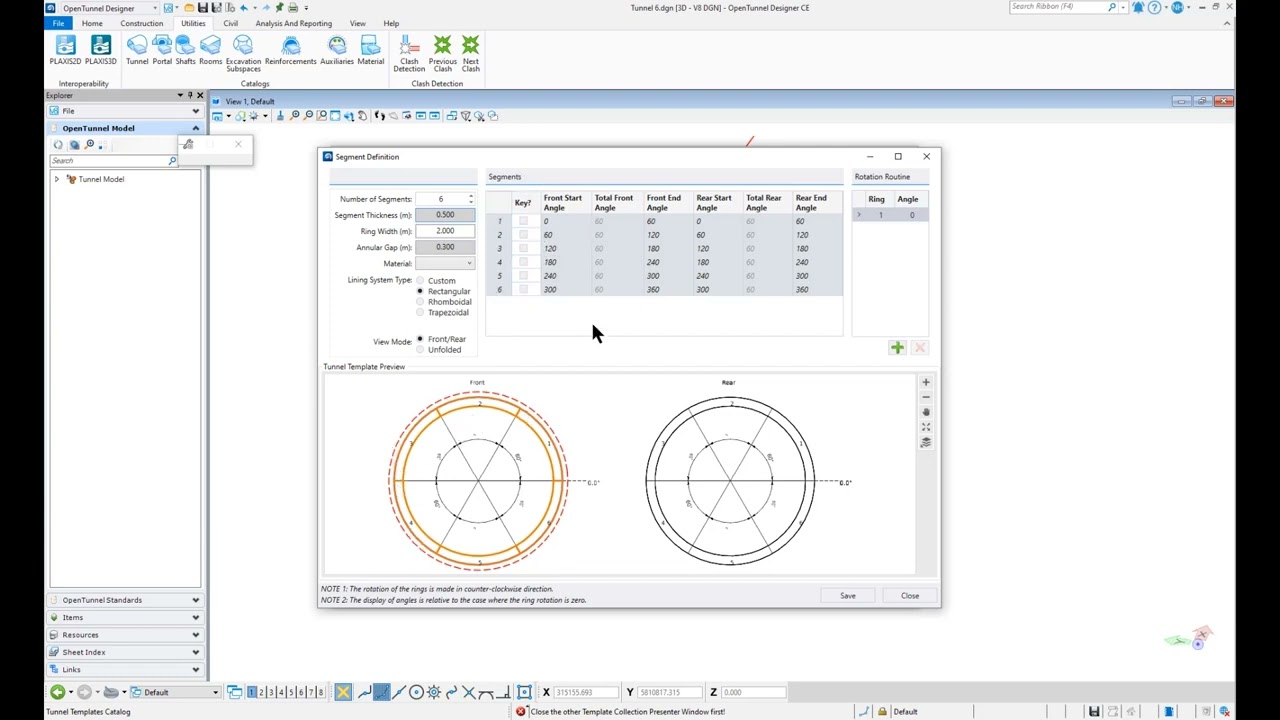Click the search magnifier in the Explorer panel
This screenshot has height=720, width=1280.
click(x=172, y=161)
